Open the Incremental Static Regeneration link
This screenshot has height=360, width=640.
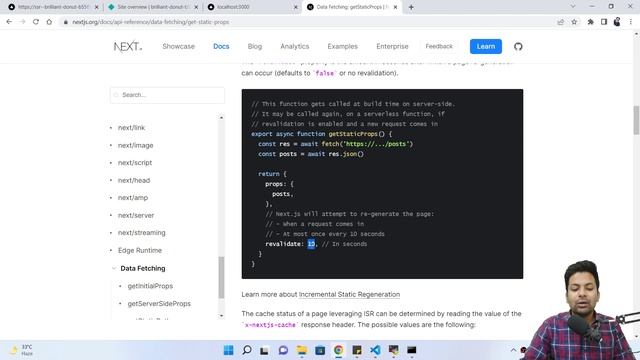(349, 294)
